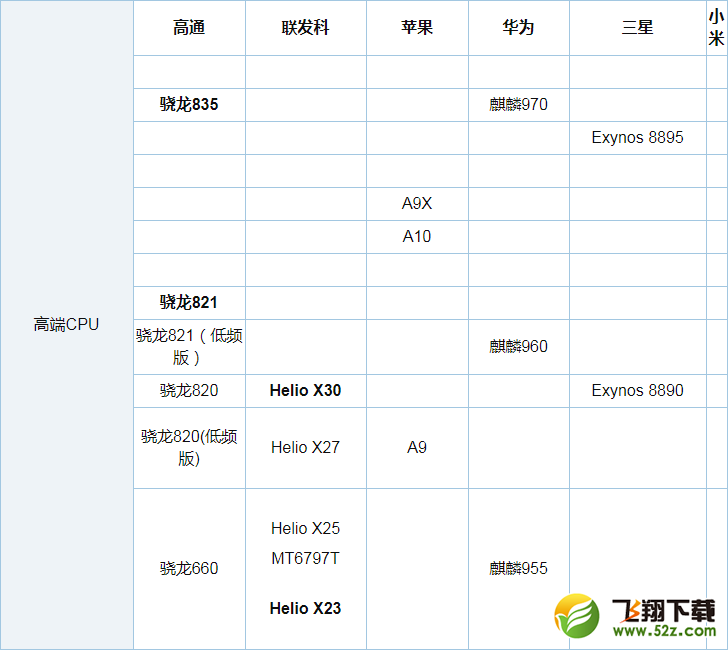Viewport: 728px width, 650px height.
Task: Click the 高通 column header
Action: 189,28
